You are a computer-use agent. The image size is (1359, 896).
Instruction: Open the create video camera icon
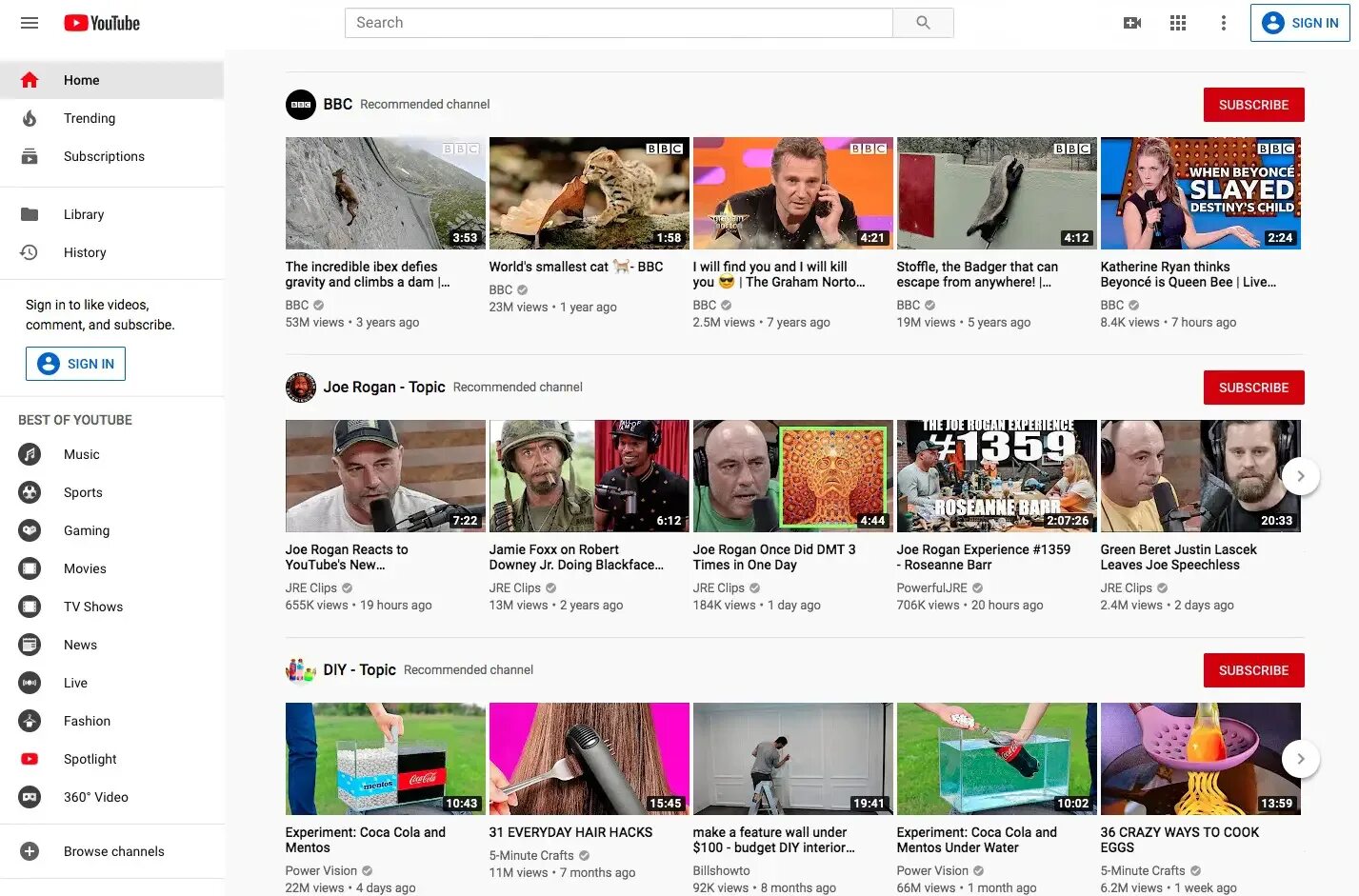(x=1132, y=23)
